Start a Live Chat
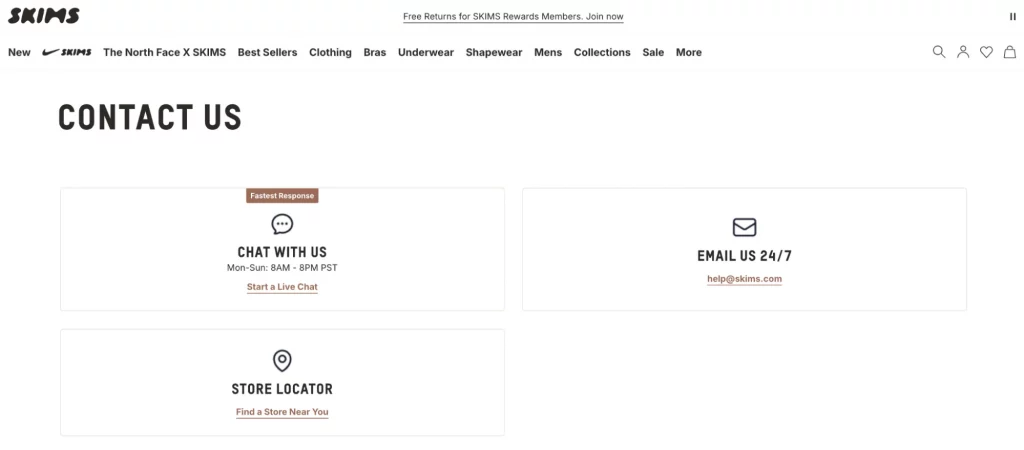Viewport: 1024px width, 450px height. click(x=282, y=287)
